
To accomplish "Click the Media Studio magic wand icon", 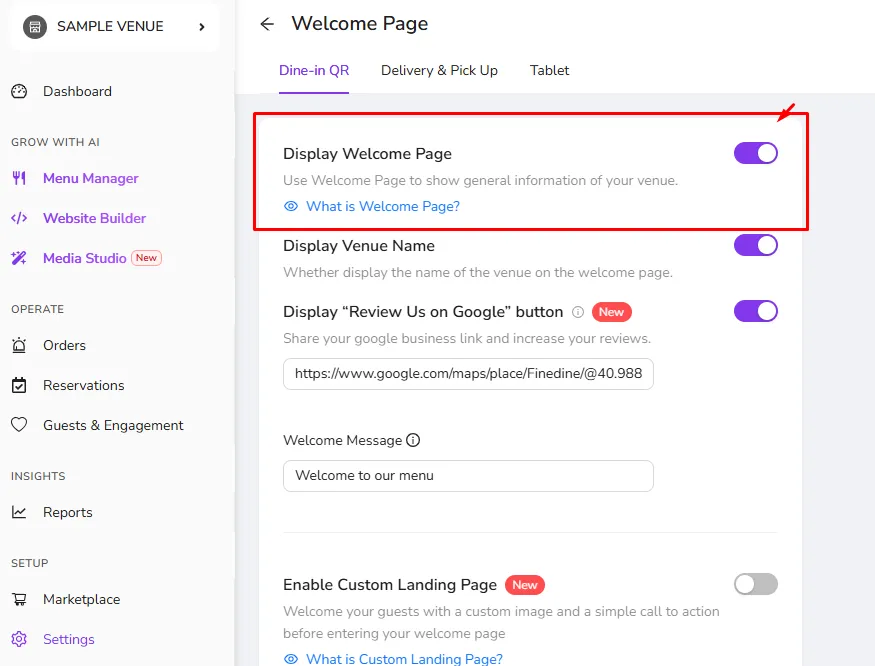I will click(19, 258).
